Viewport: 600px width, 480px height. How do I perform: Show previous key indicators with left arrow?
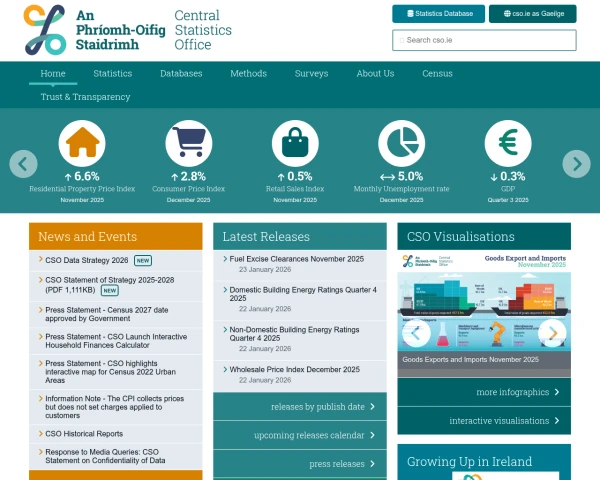pos(23,164)
